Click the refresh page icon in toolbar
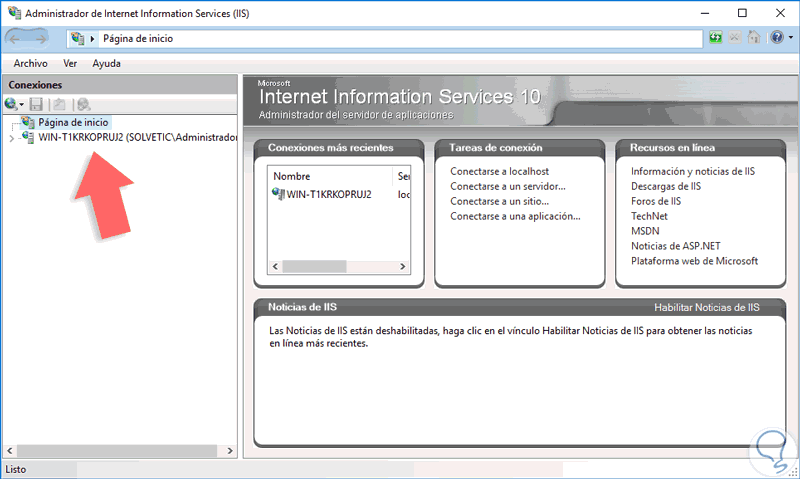Screen dimensions: 800x479 [716, 37]
